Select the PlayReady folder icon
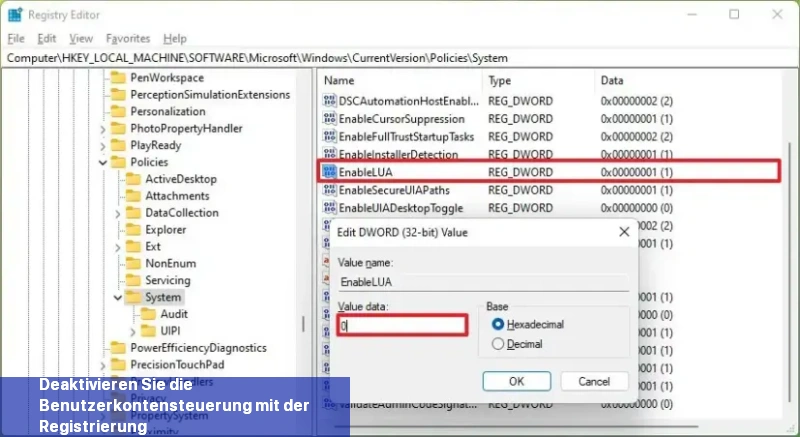The image size is (800, 437). (118, 145)
